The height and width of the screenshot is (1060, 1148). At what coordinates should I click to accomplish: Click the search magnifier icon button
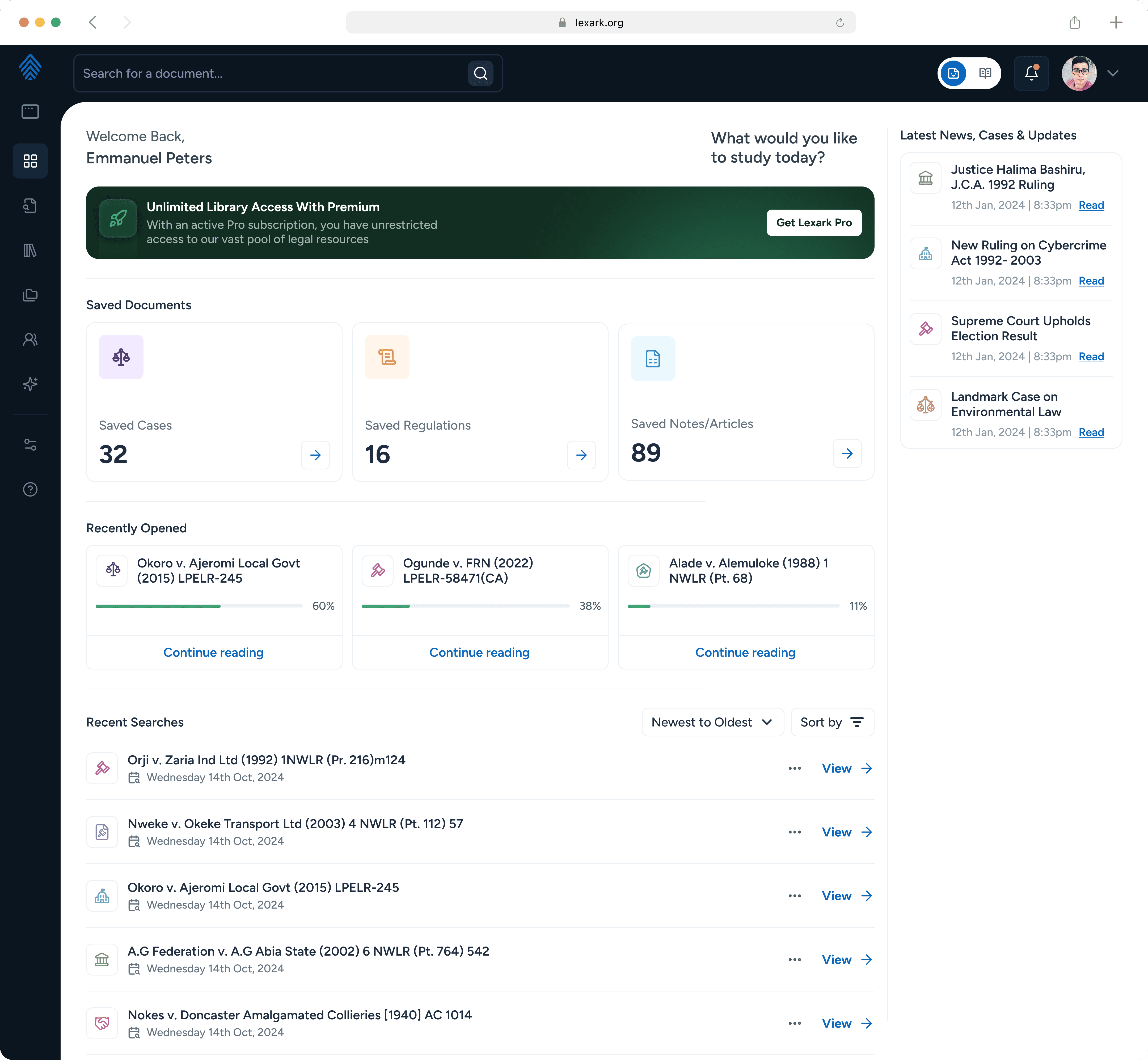tap(480, 73)
